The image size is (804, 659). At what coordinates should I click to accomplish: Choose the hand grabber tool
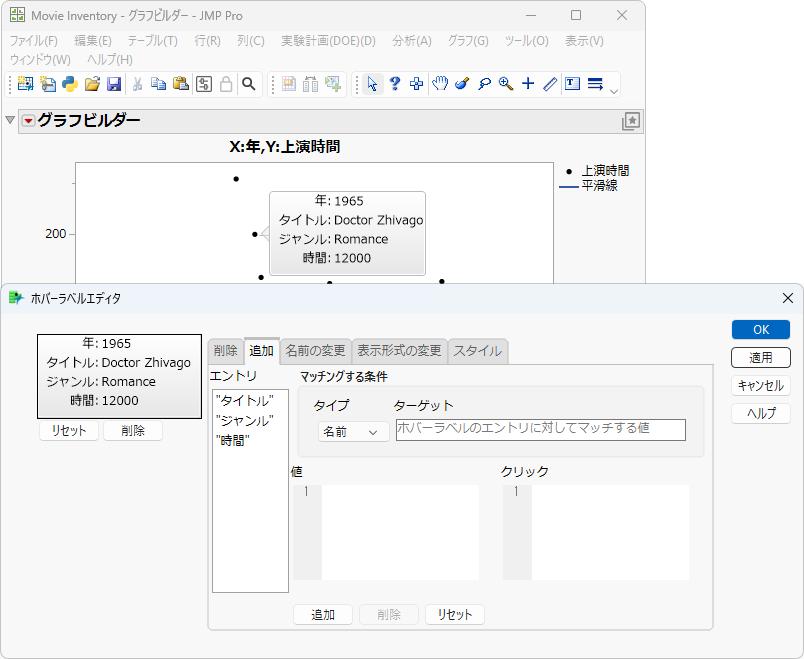point(439,84)
